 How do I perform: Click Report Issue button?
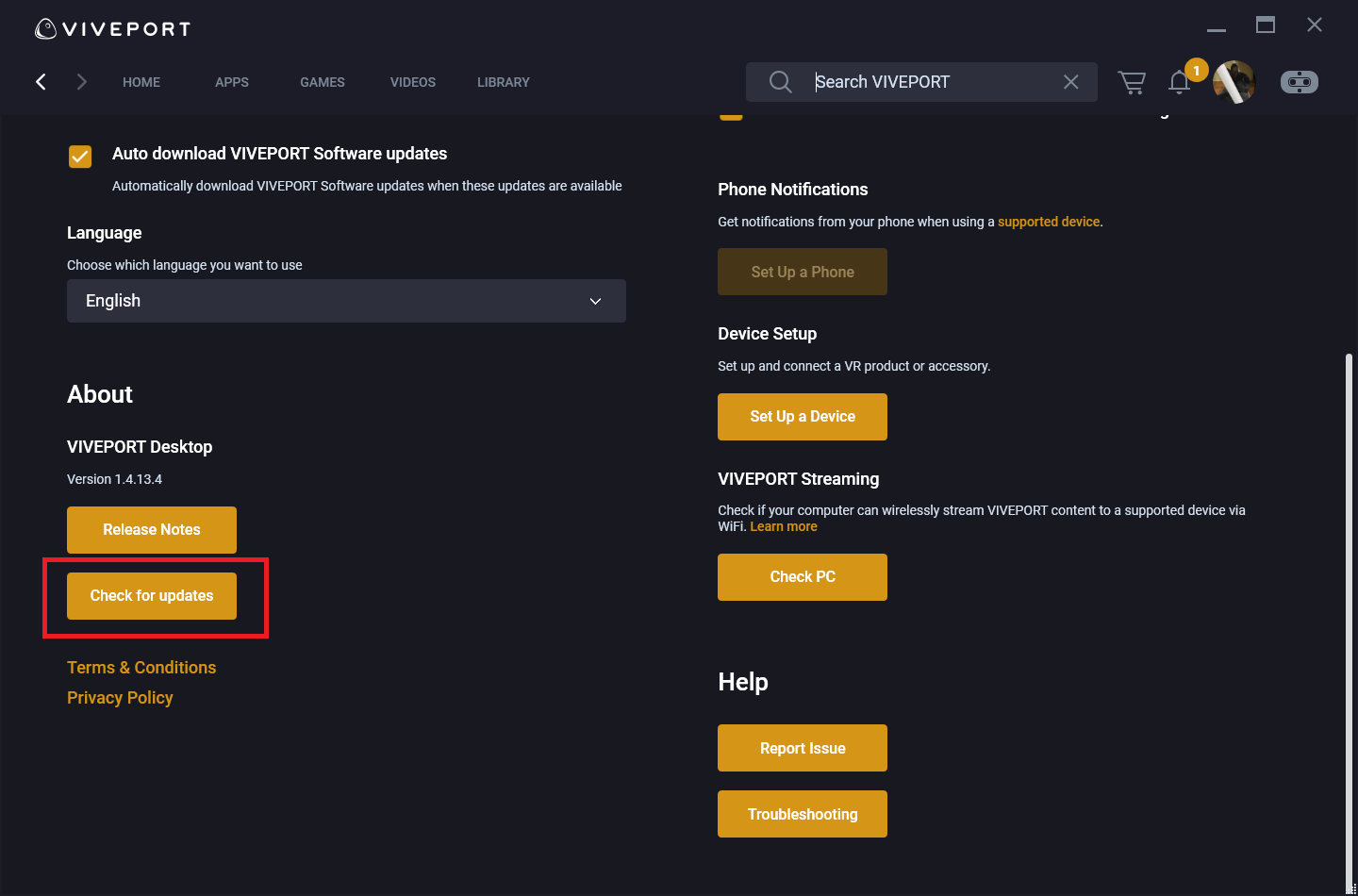click(x=803, y=748)
